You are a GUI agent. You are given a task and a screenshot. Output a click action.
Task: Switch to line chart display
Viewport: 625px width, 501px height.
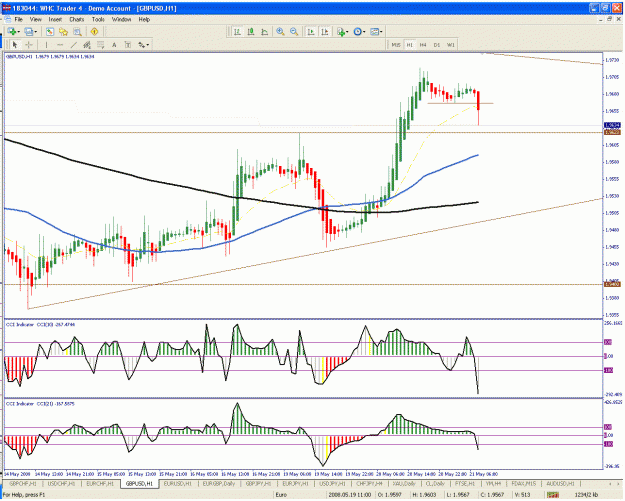point(264,32)
